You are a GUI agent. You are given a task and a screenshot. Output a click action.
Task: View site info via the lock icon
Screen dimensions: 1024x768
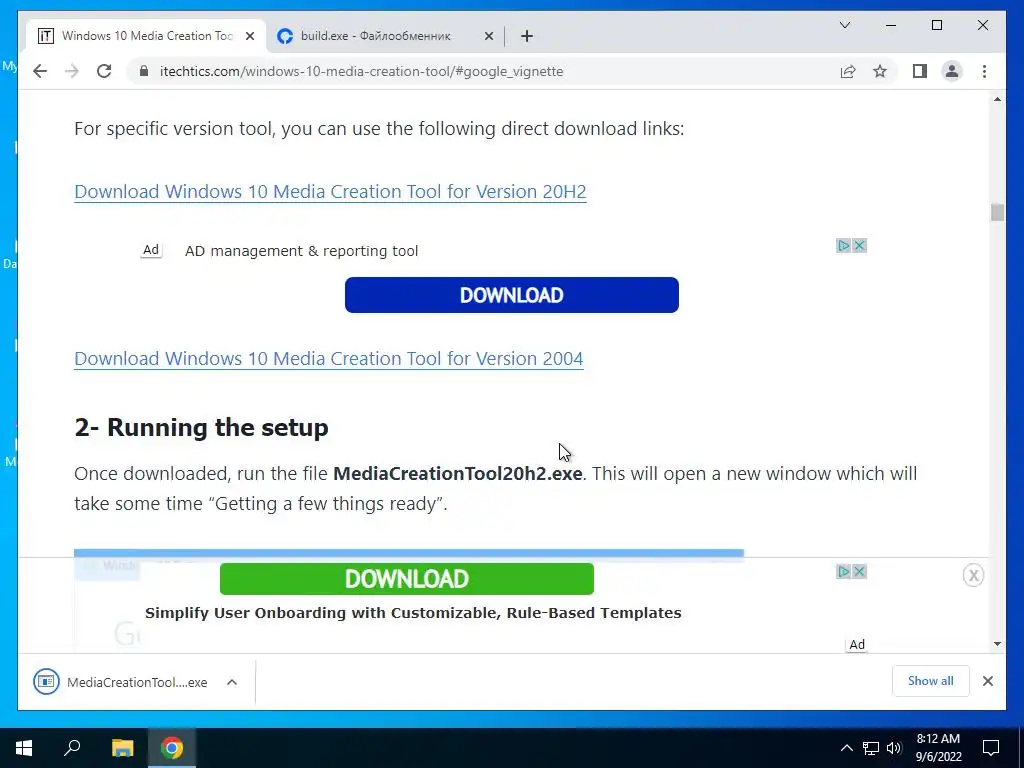pos(144,71)
